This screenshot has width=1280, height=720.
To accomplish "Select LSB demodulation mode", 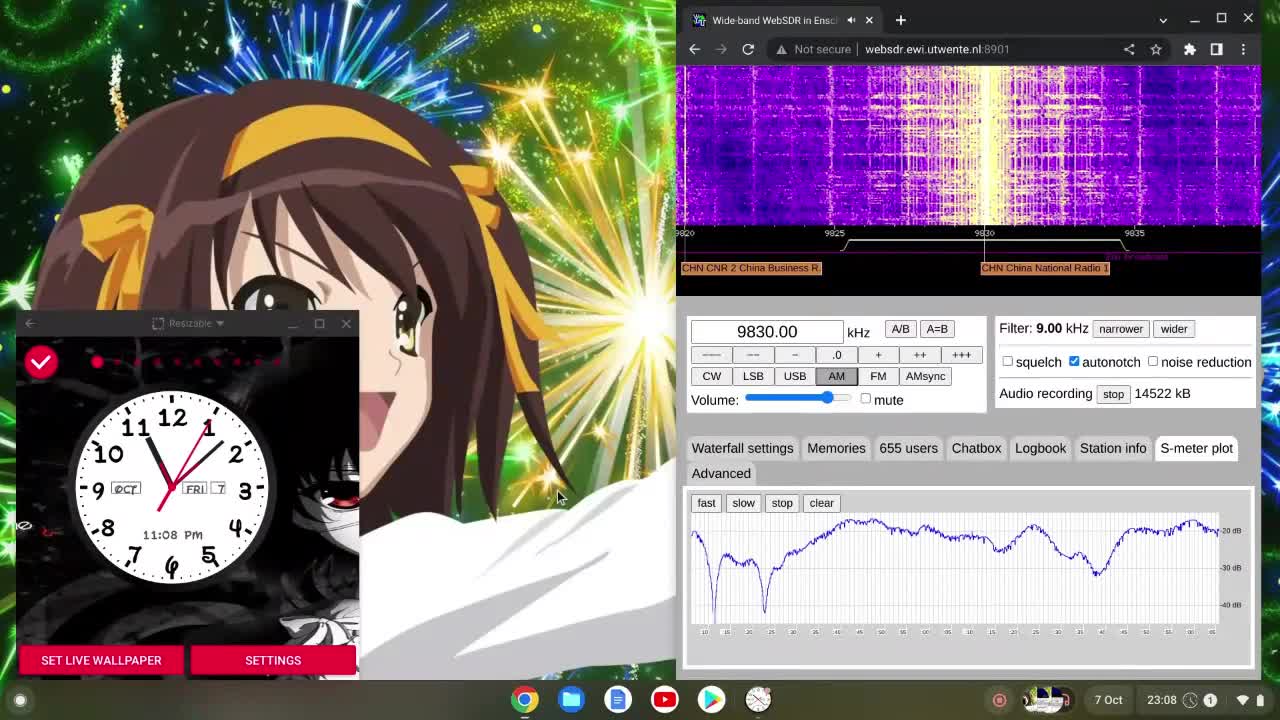I will point(753,376).
